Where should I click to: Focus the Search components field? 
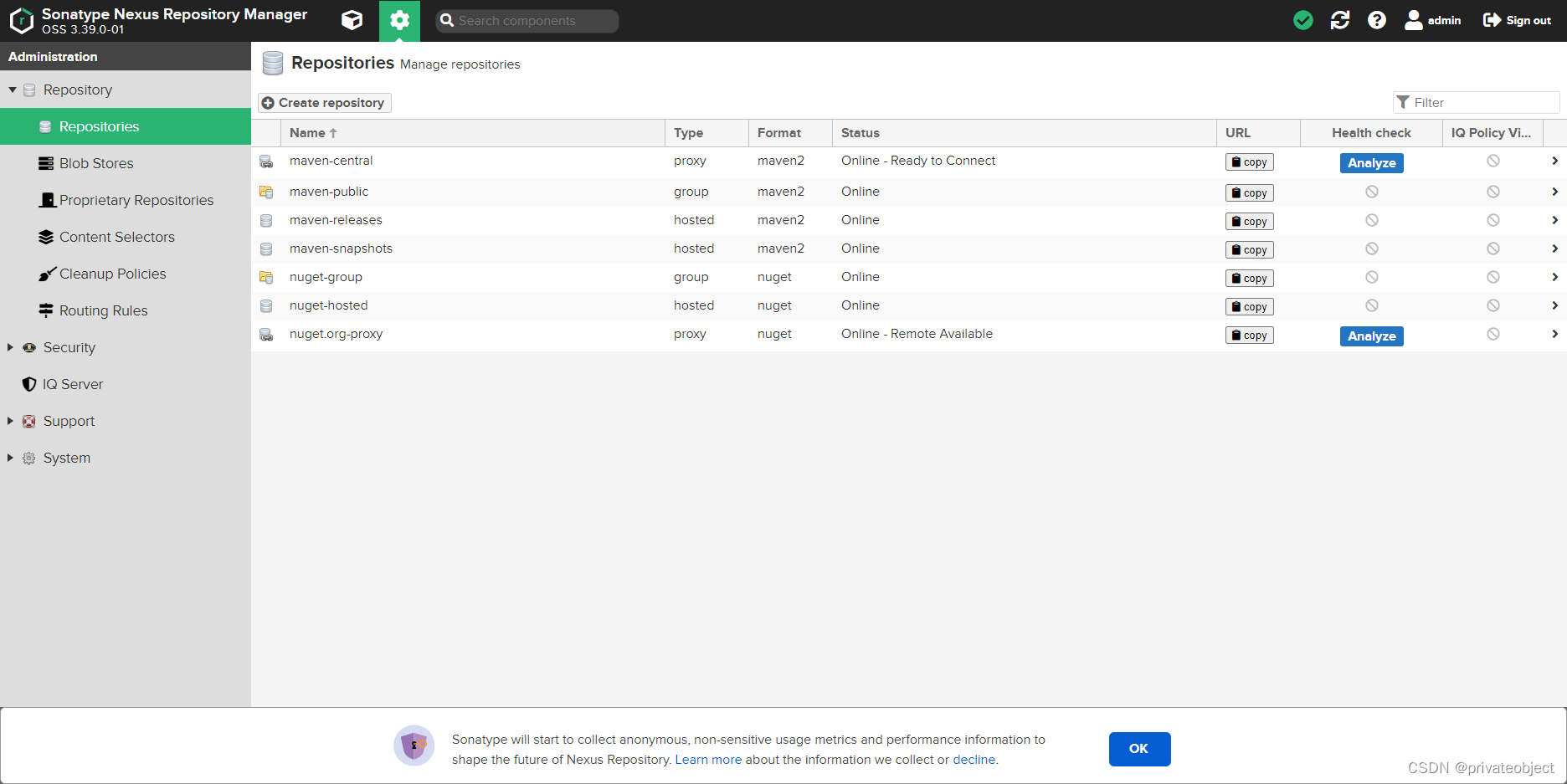coord(527,21)
